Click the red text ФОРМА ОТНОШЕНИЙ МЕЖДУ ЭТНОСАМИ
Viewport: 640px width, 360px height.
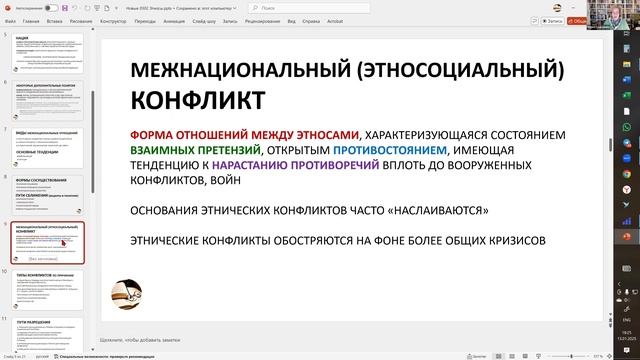click(244, 135)
